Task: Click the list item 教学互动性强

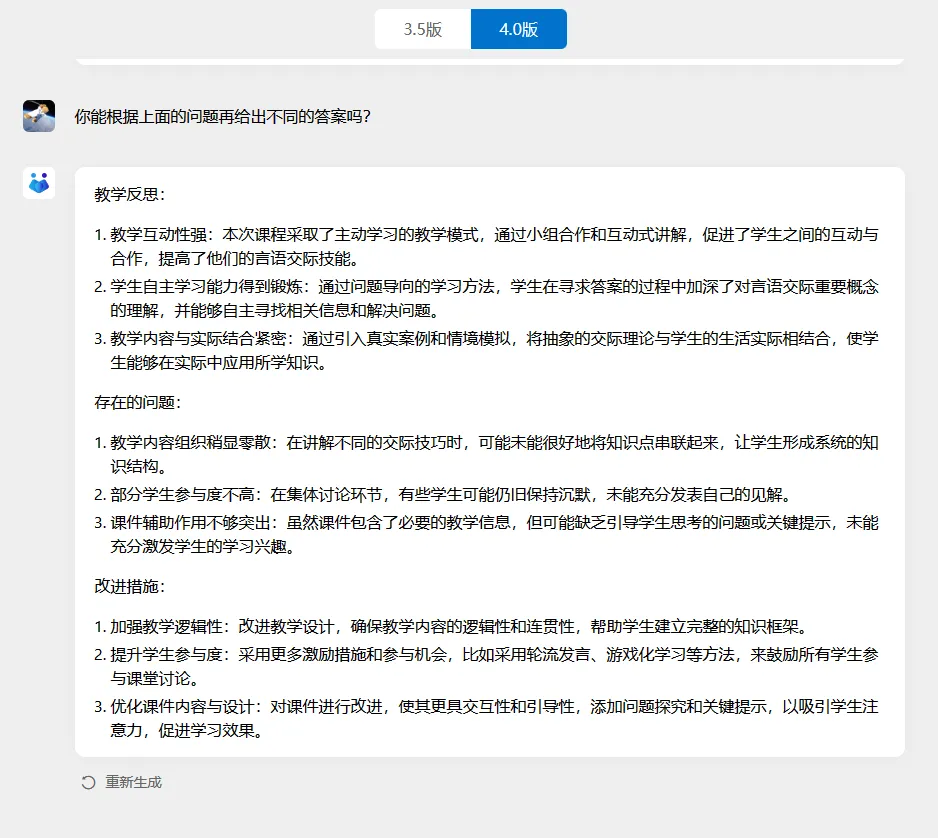Action: [x=486, y=246]
